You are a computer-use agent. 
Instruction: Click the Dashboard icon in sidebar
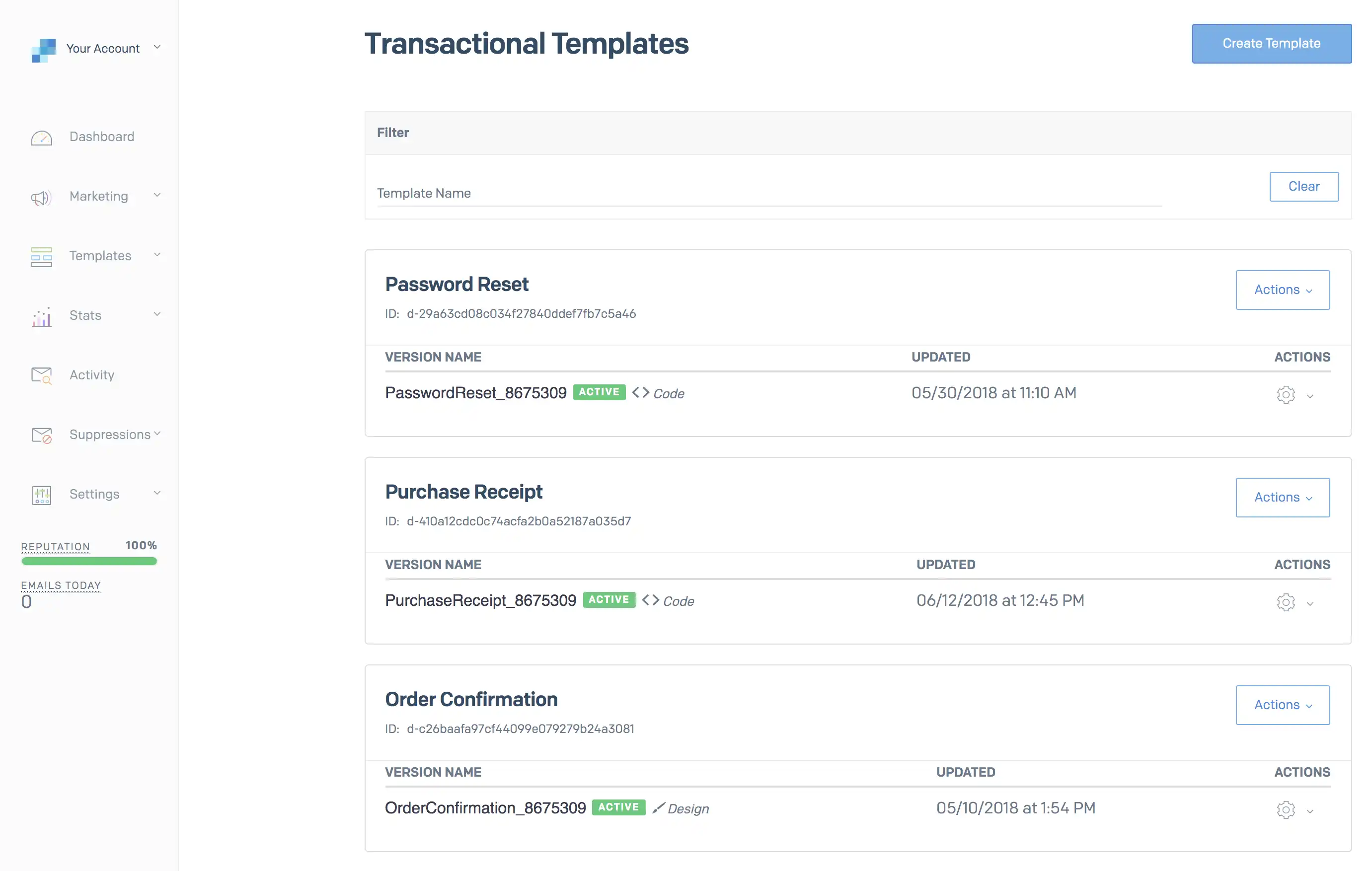tap(40, 136)
